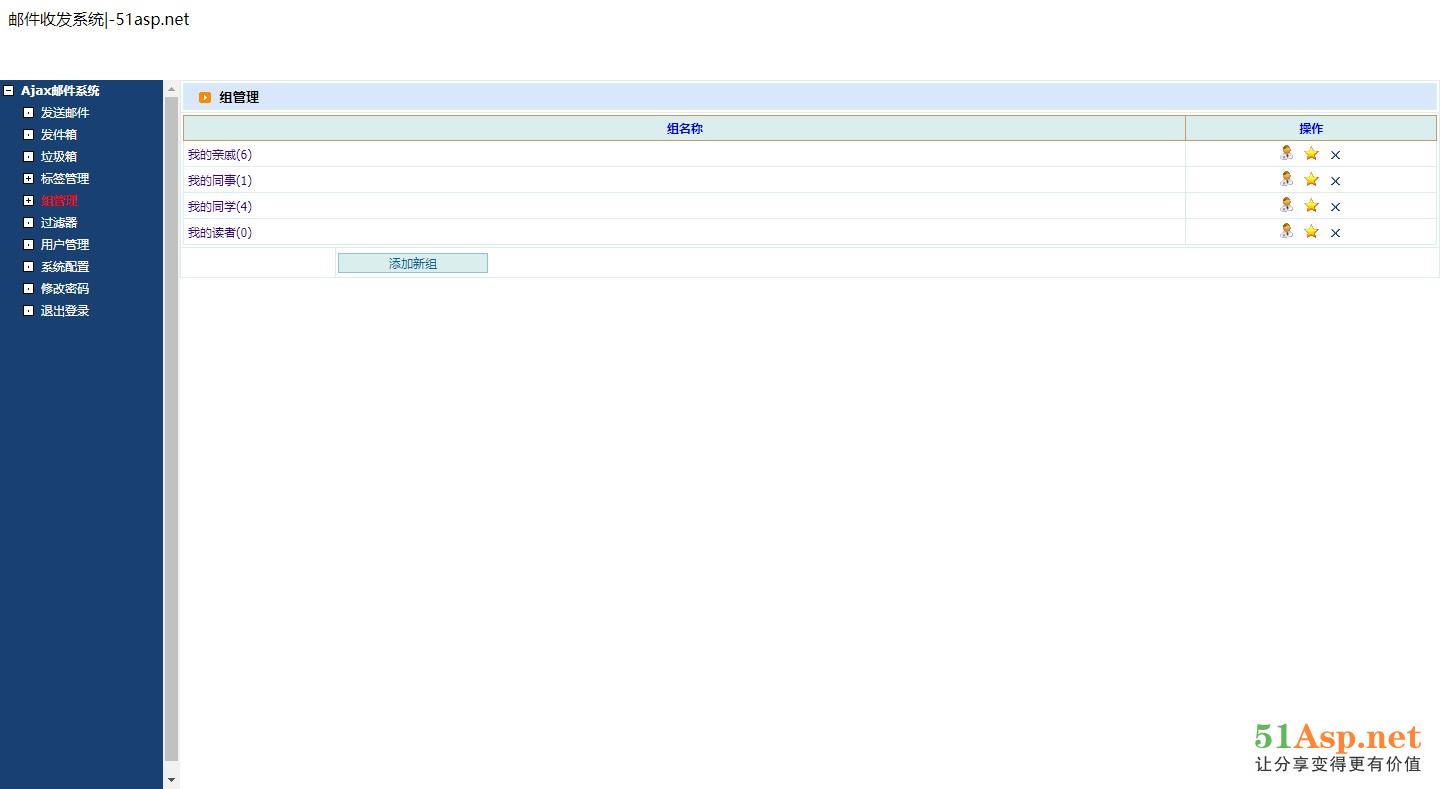Open 发送邮件 in the sidebar
The width and height of the screenshot is (1440, 789).
65,113
